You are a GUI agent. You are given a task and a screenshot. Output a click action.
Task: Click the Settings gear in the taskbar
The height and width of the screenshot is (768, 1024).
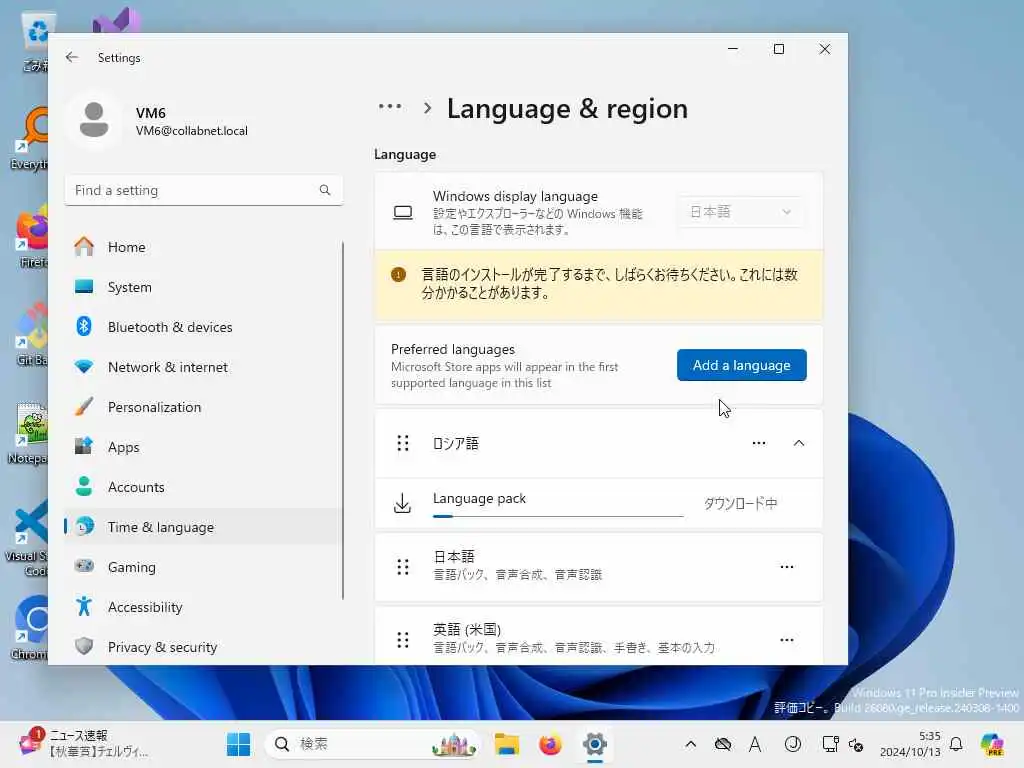[594, 744]
